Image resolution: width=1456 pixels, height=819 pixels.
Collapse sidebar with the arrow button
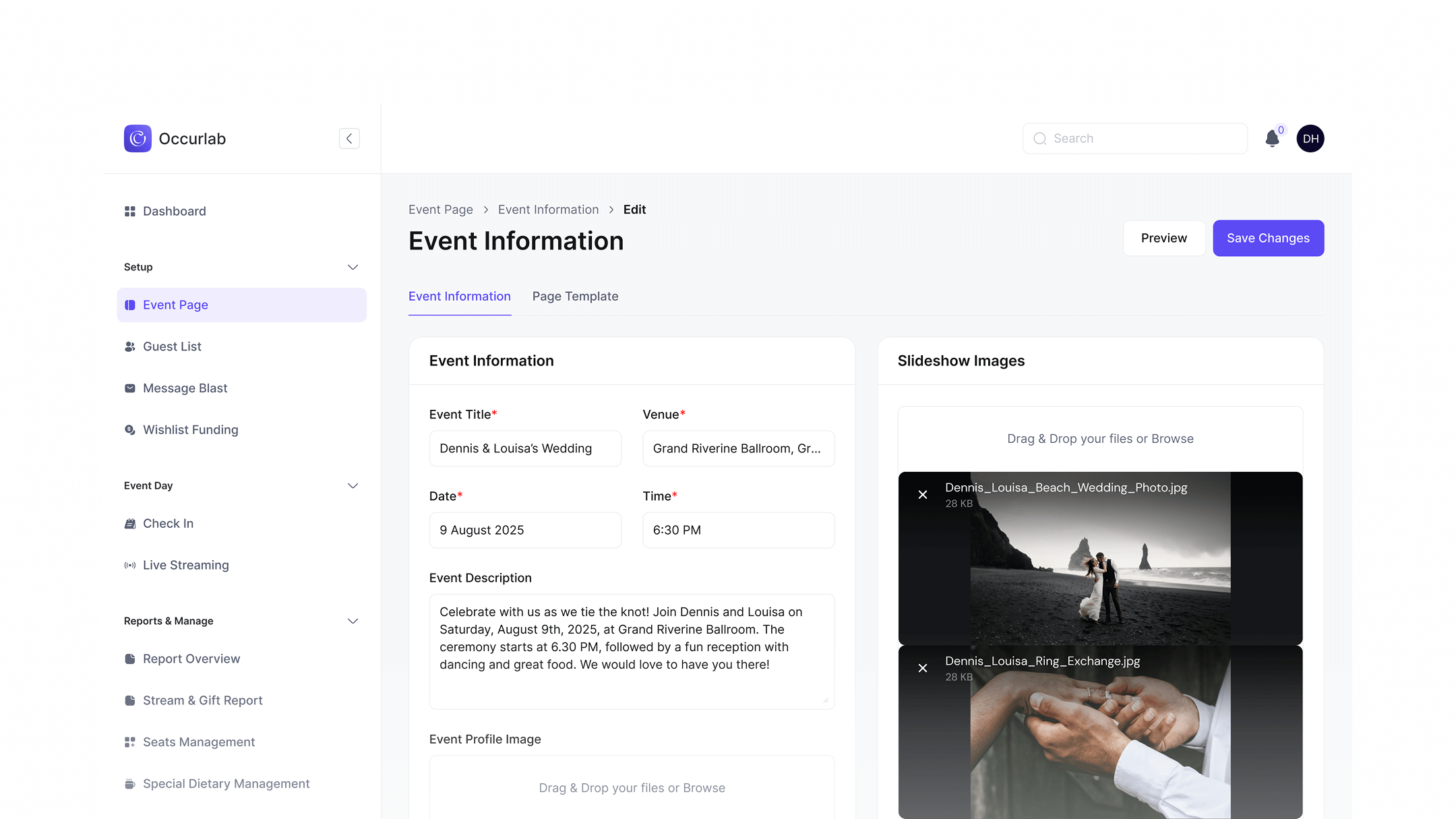tap(349, 139)
